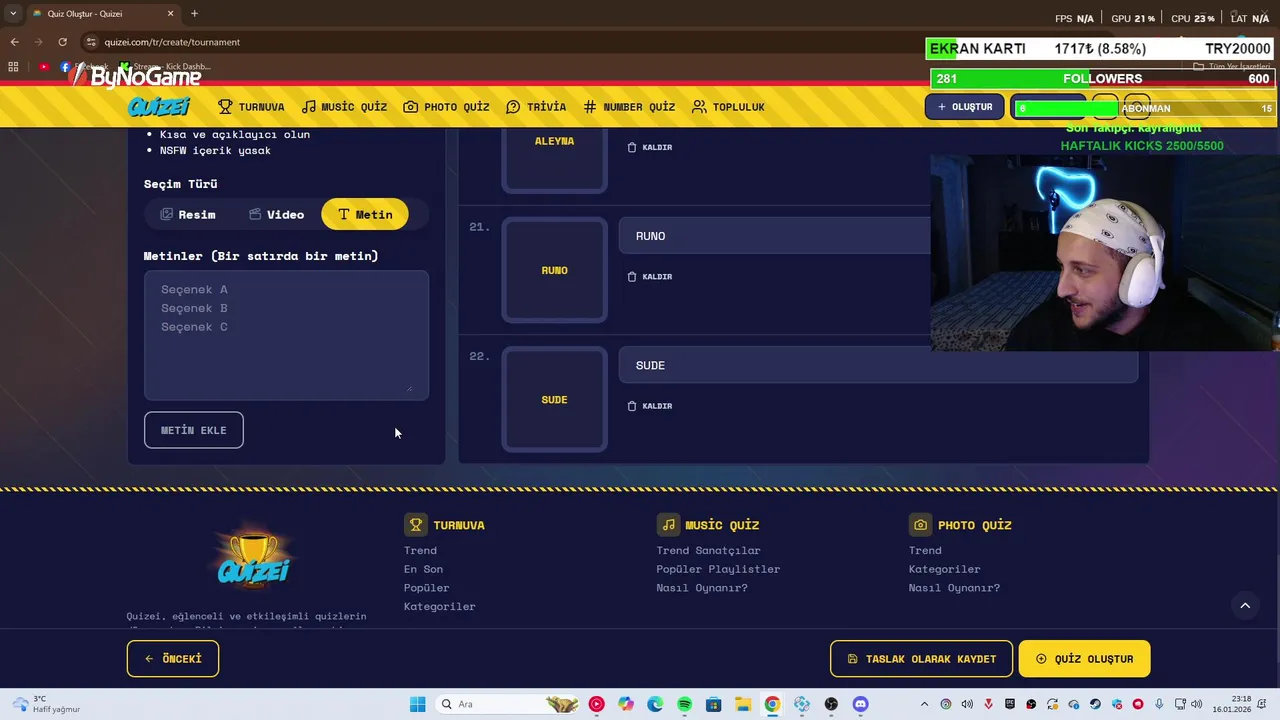1280x720 pixels.
Task: Open Photo Quiz Trend footer link
Action: click(925, 550)
